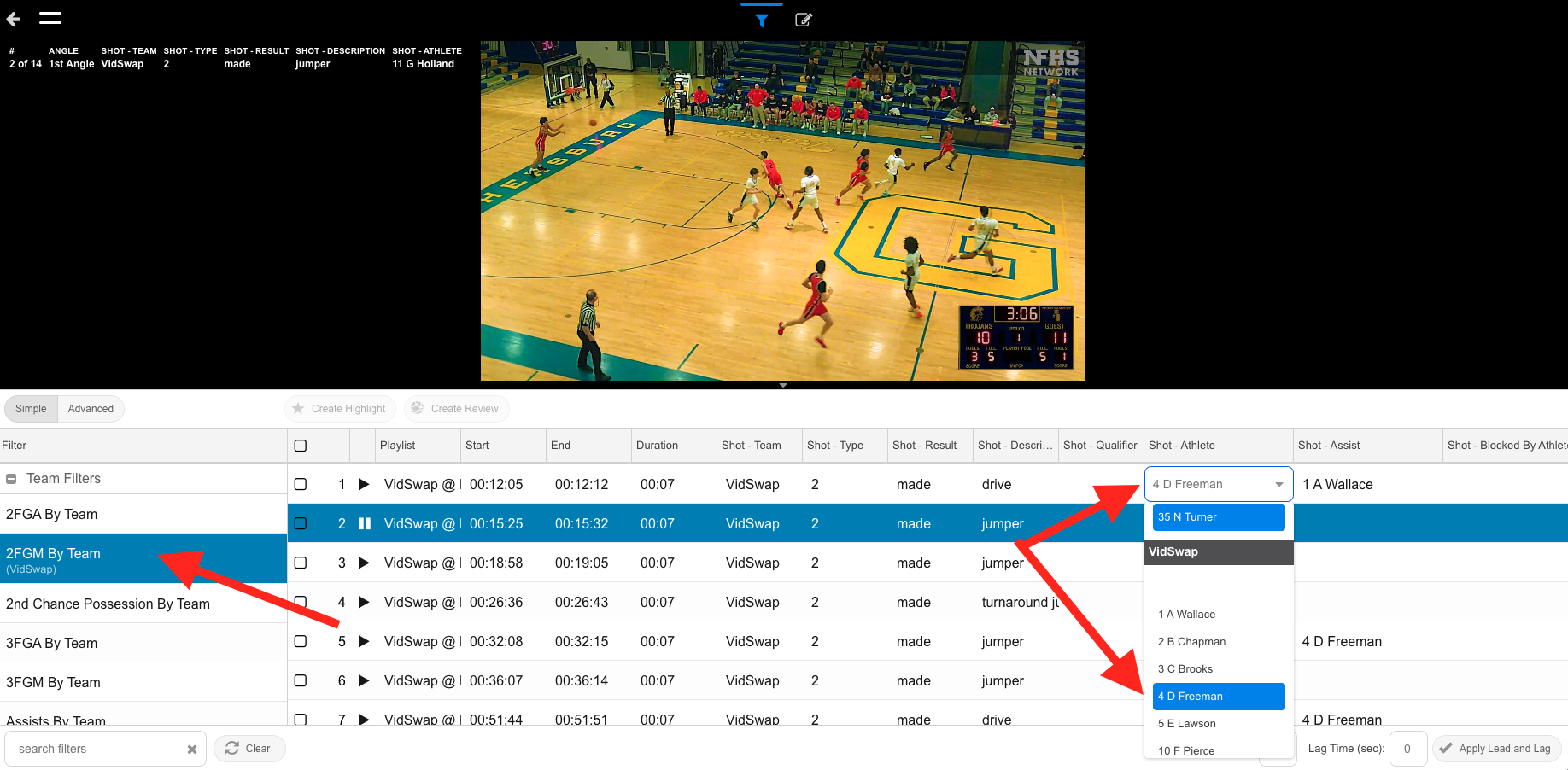
Task: Open the edit pencil icon
Action: click(x=803, y=20)
